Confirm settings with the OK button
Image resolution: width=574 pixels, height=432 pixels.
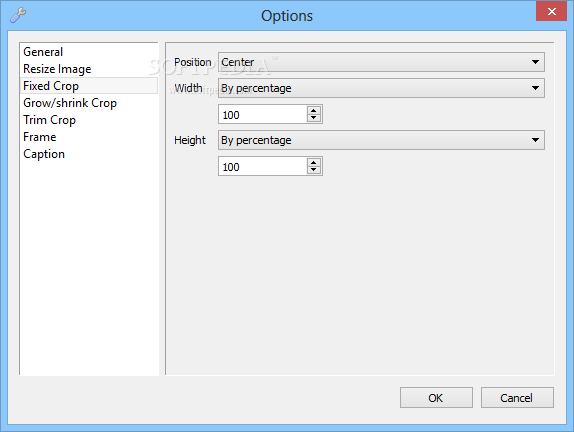point(436,398)
